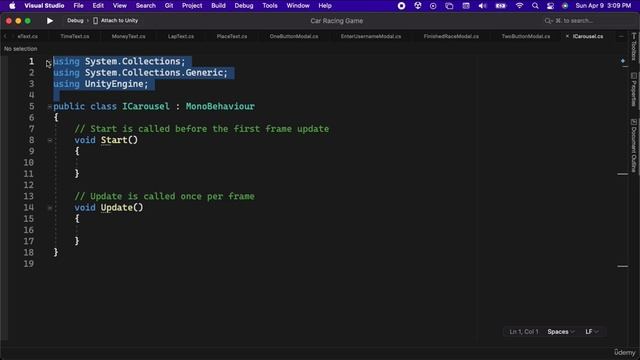Show the tab overflow list
Viewport: 640px width, 360px height.
pos(621,36)
